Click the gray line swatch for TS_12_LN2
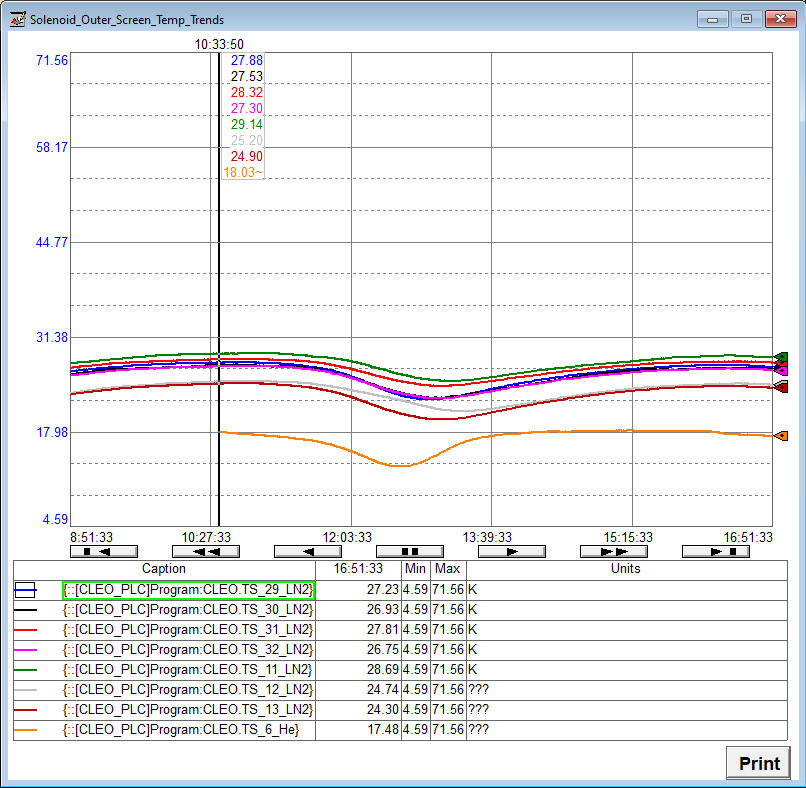Viewport: 806px width, 788px height. [26, 690]
